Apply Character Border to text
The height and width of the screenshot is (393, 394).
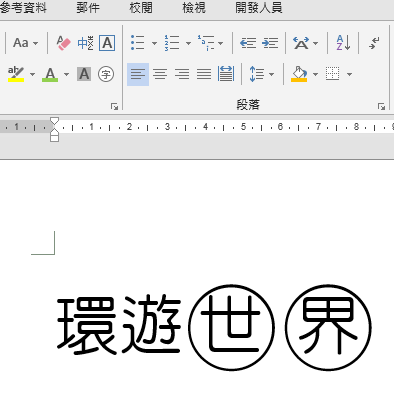[x=107, y=43]
